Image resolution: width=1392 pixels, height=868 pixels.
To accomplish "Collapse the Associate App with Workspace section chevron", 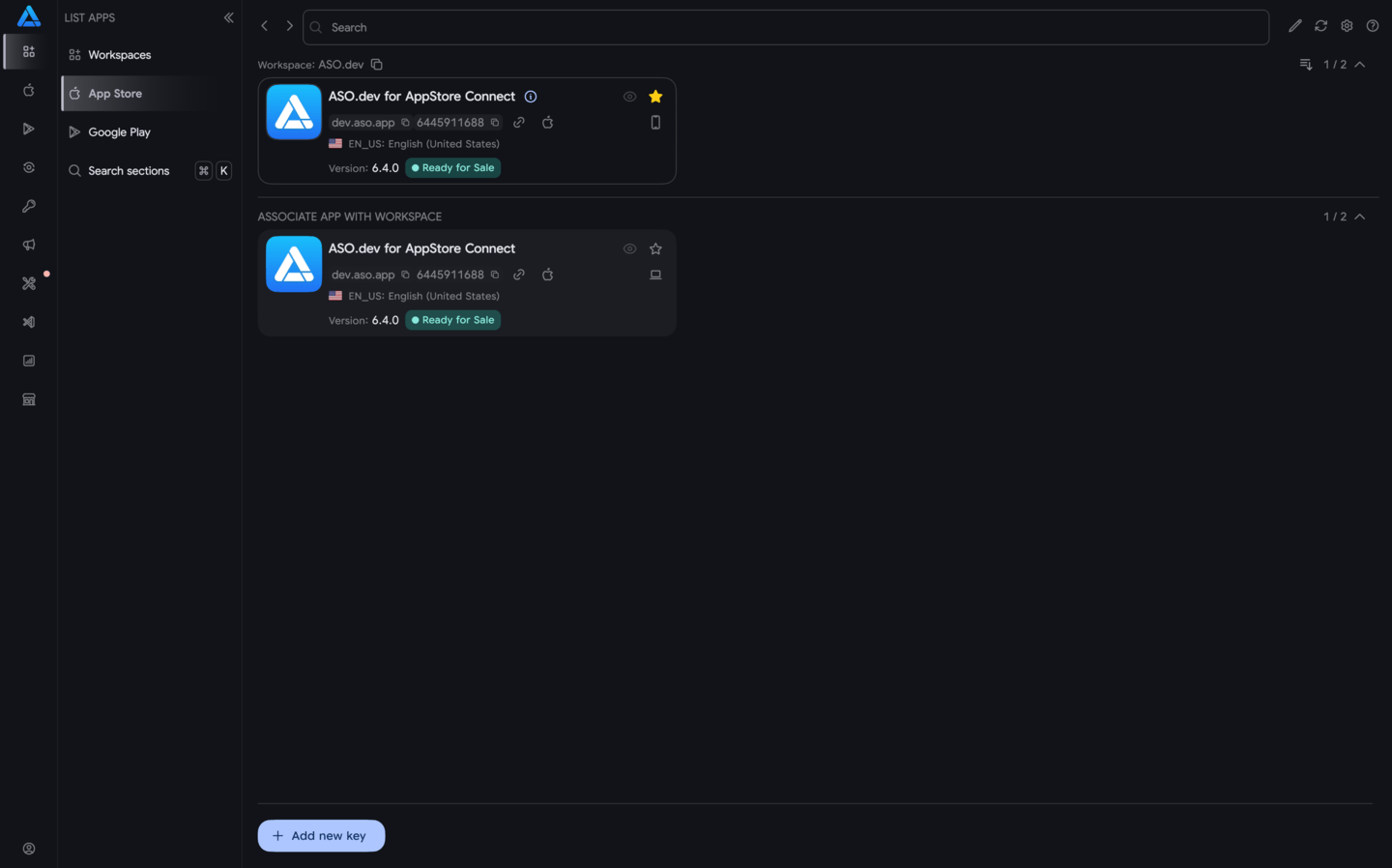I will (1360, 217).
